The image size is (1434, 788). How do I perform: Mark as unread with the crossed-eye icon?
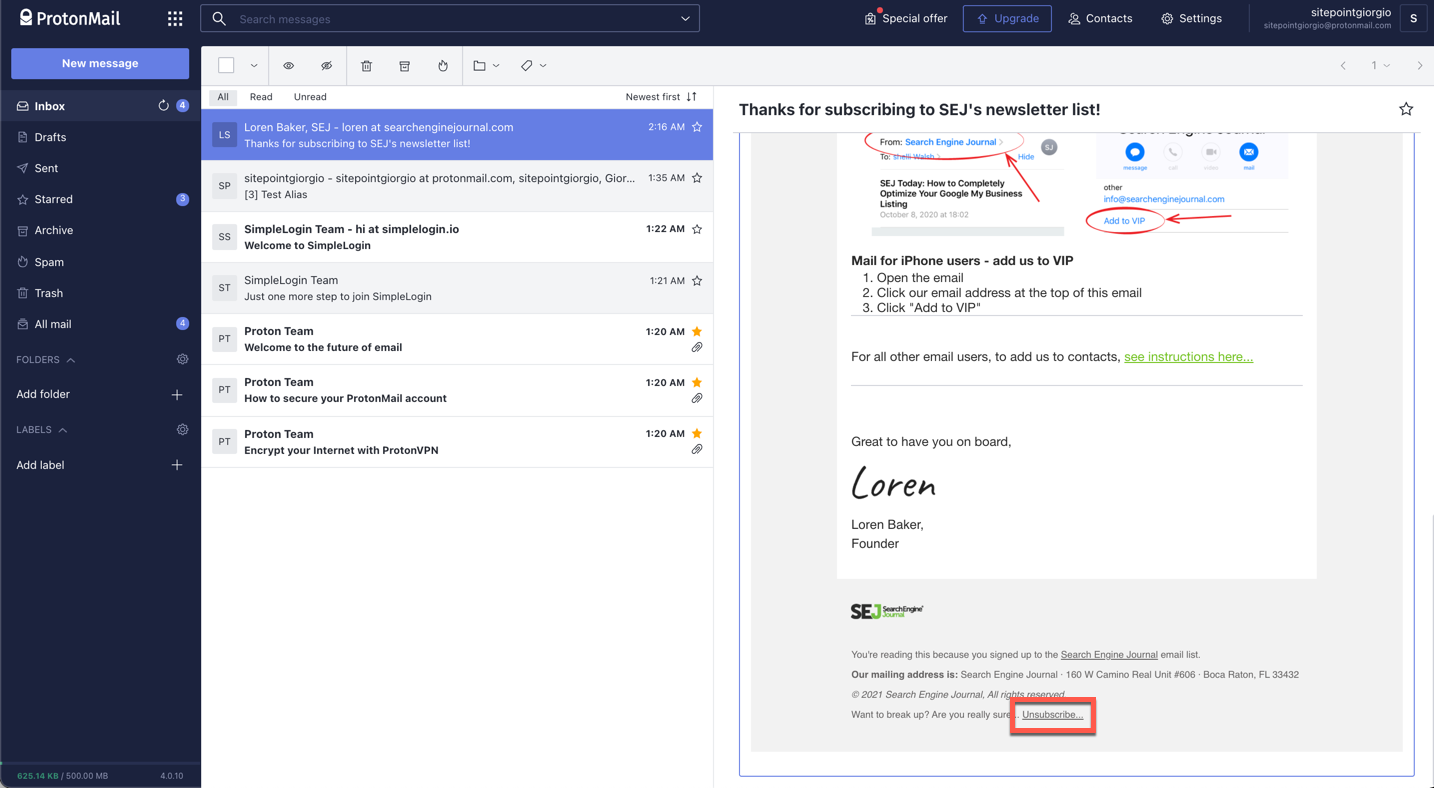tap(326, 66)
